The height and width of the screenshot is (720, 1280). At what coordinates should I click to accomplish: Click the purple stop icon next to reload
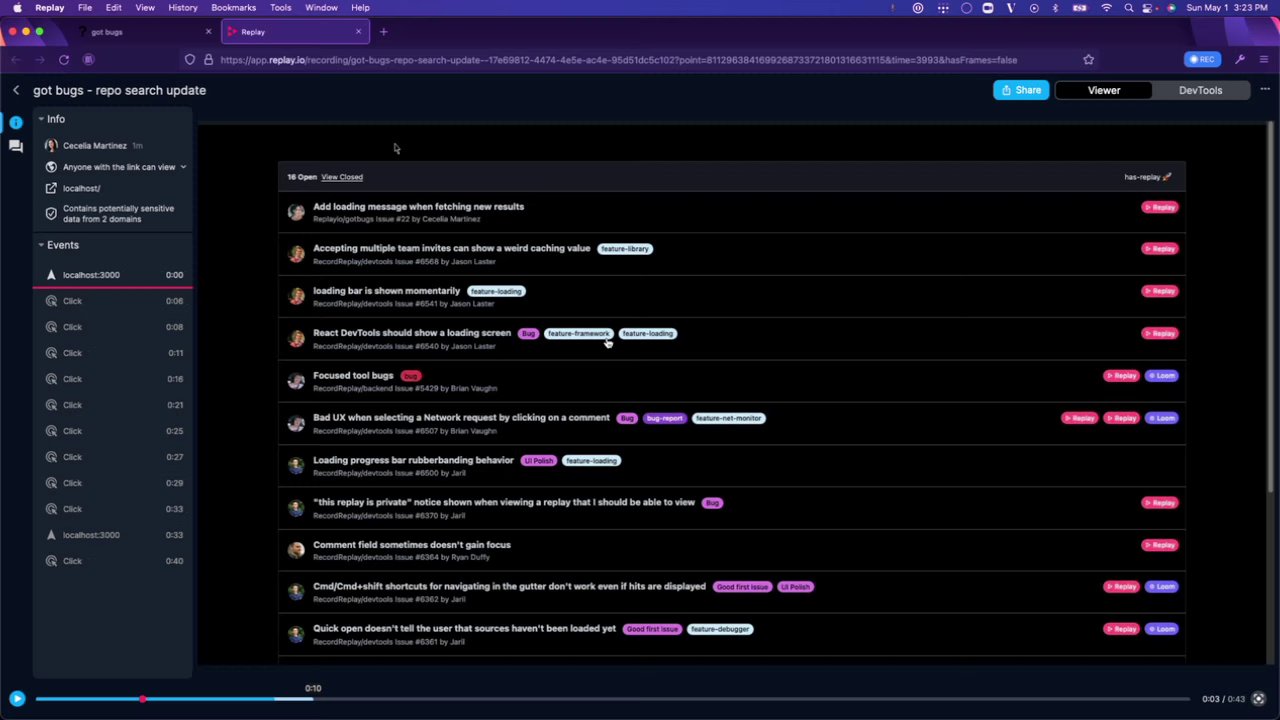point(88,60)
